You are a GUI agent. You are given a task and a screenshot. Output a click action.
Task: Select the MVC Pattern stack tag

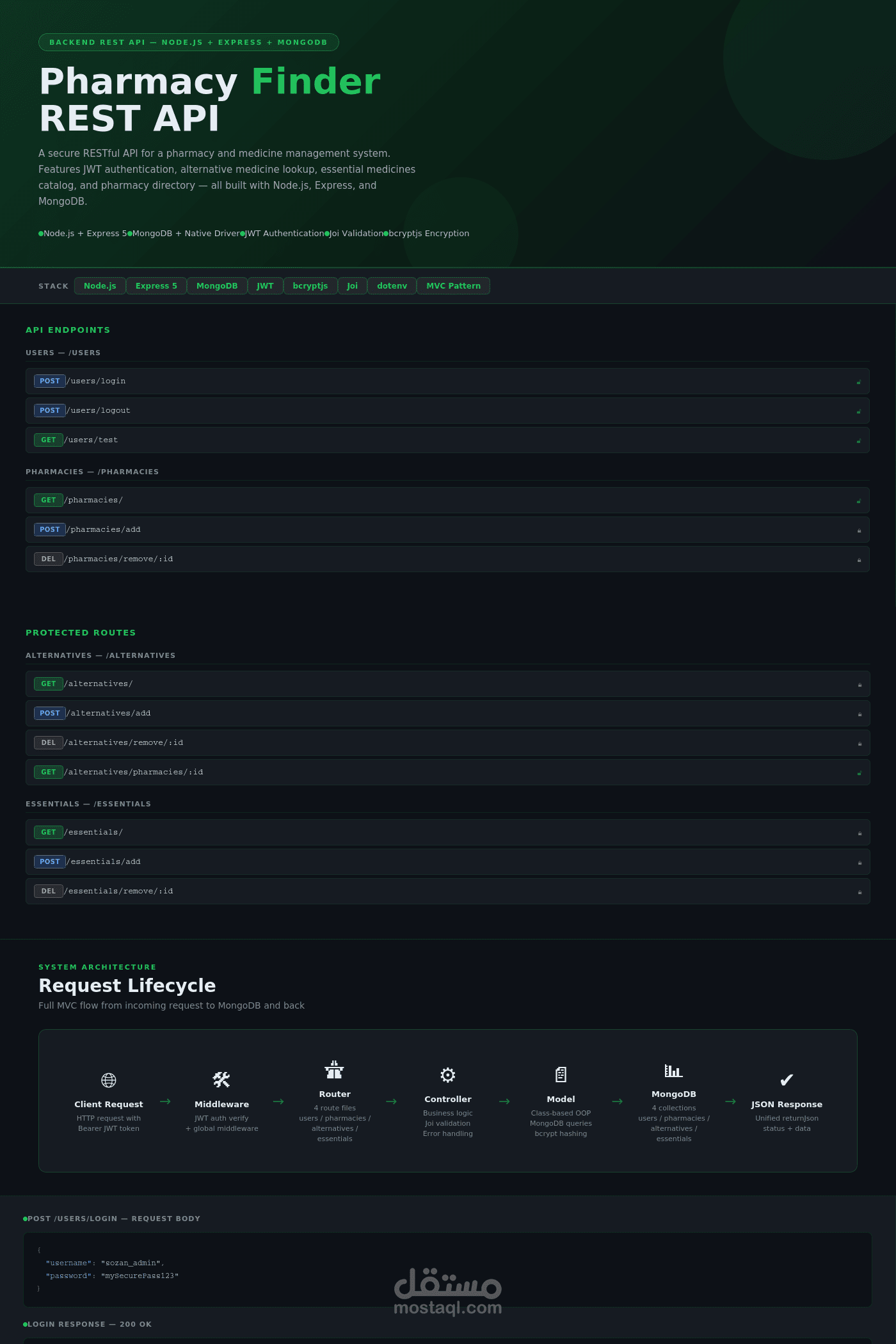coord(453,286)
